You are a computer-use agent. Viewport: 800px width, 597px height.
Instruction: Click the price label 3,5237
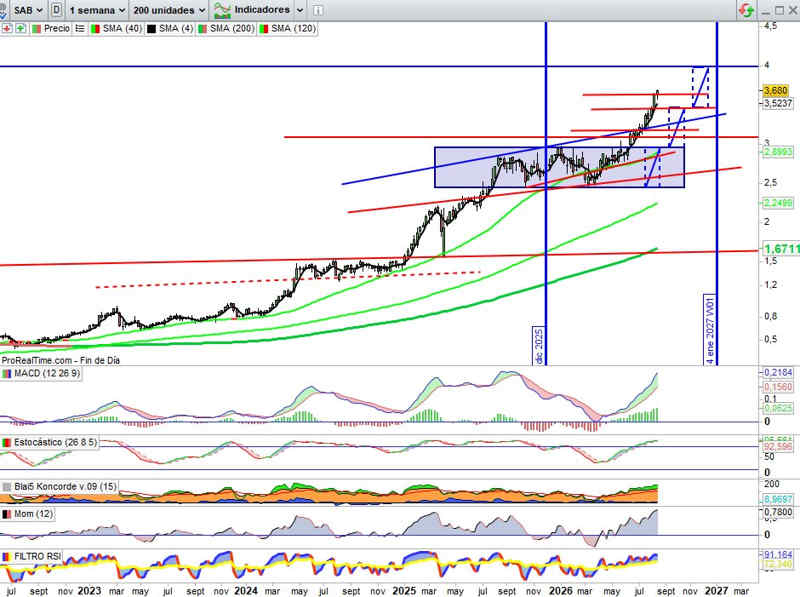pyautogui.click(x=778, y=103)
